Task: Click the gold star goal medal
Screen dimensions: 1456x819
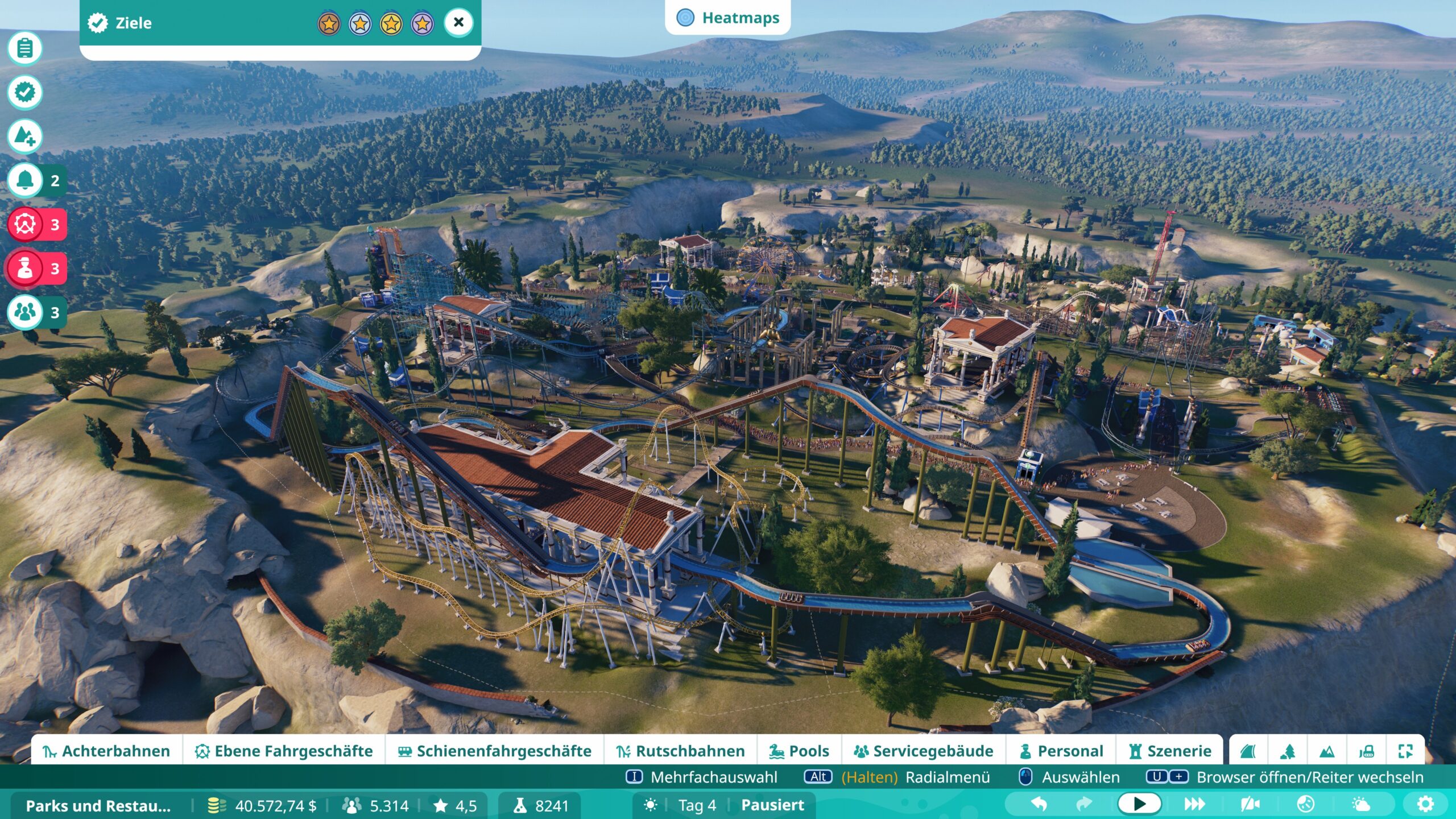Action: pos(391,23)
